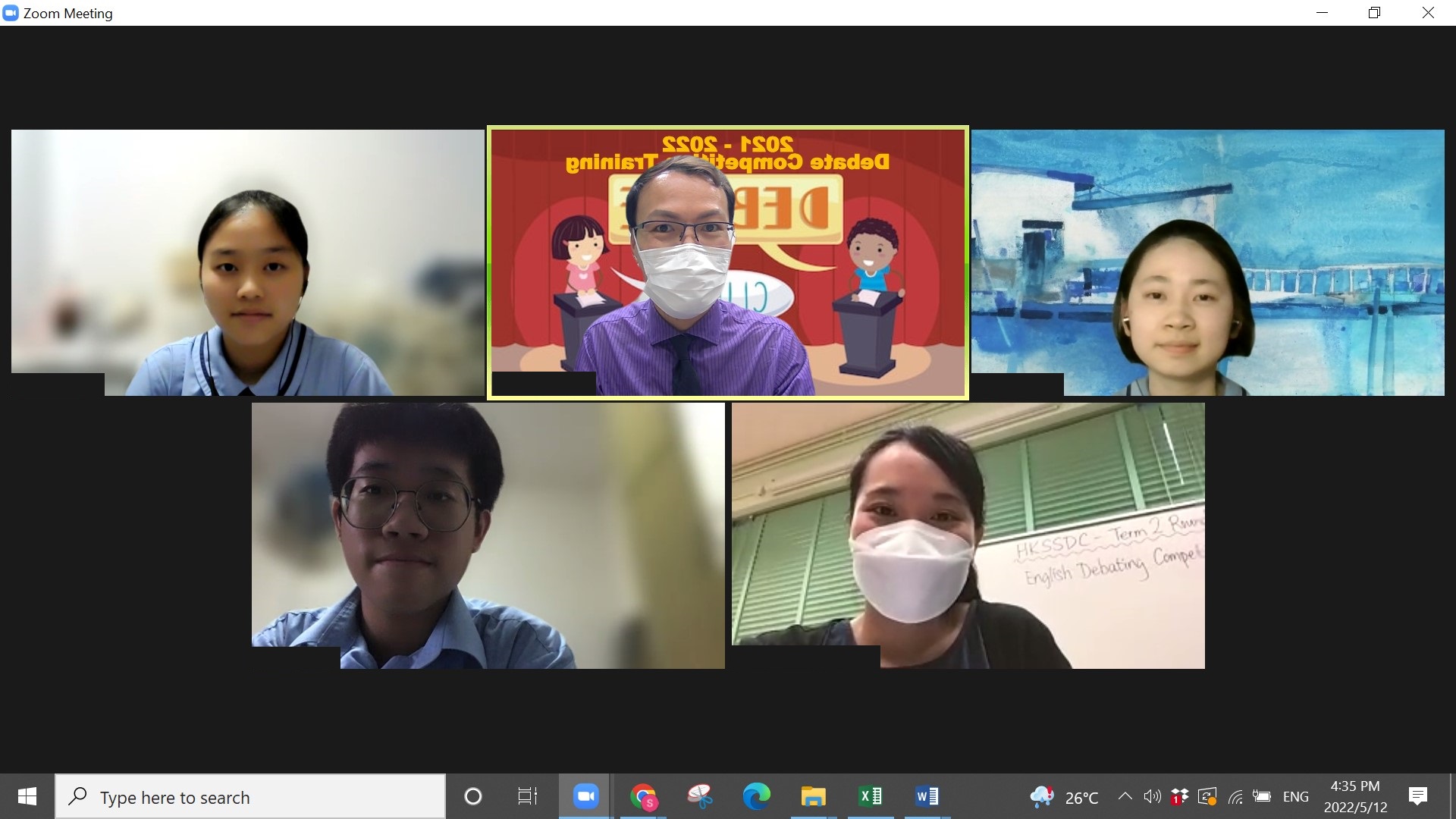The width and height of the screenshot is (1456, 819).
Task: Open Task View on taskbar
Action: point(527,796)
